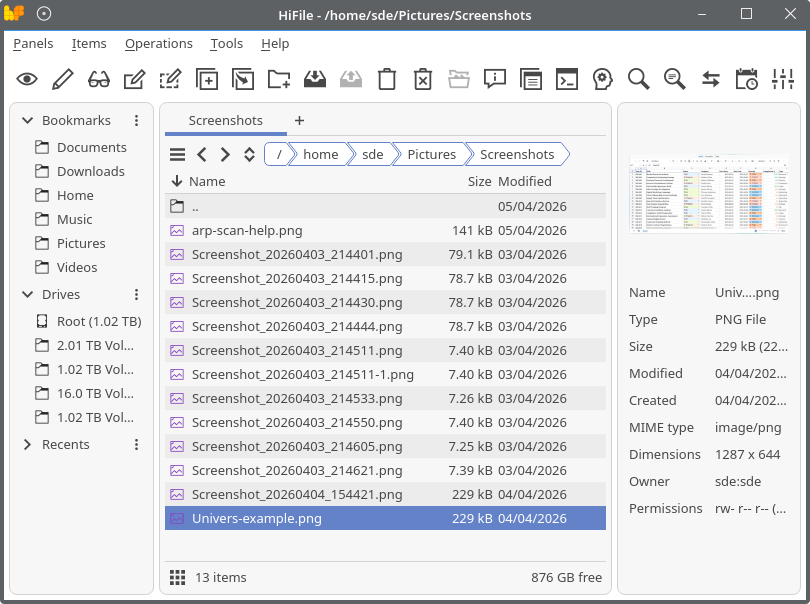The width and height of the screenshot is (810, 604).
Task: Select arp-scan-help.png file
Action: 246,230
